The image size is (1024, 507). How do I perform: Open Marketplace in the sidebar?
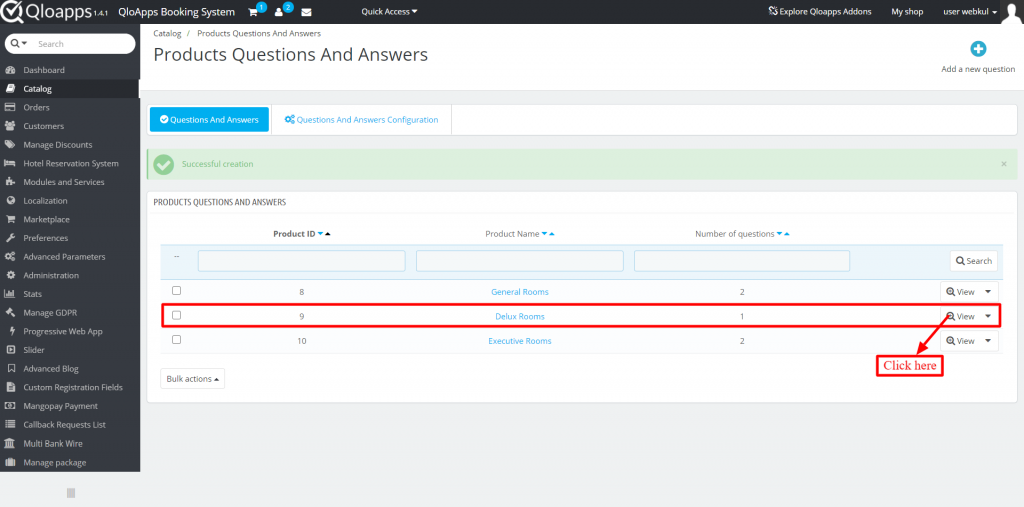point(46,220)
